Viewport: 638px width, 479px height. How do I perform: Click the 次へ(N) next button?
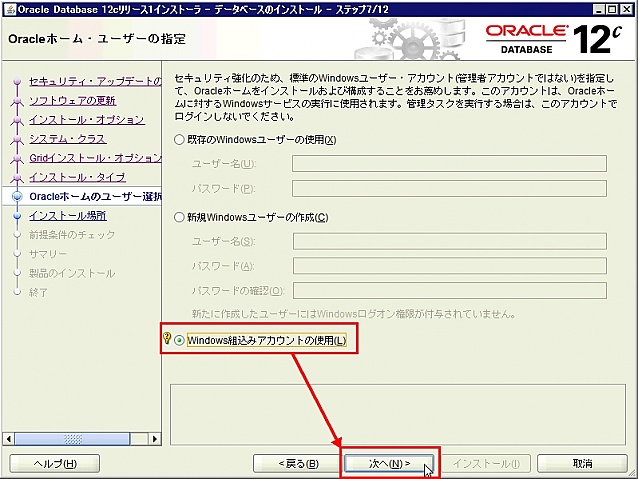tap(389, 464)
